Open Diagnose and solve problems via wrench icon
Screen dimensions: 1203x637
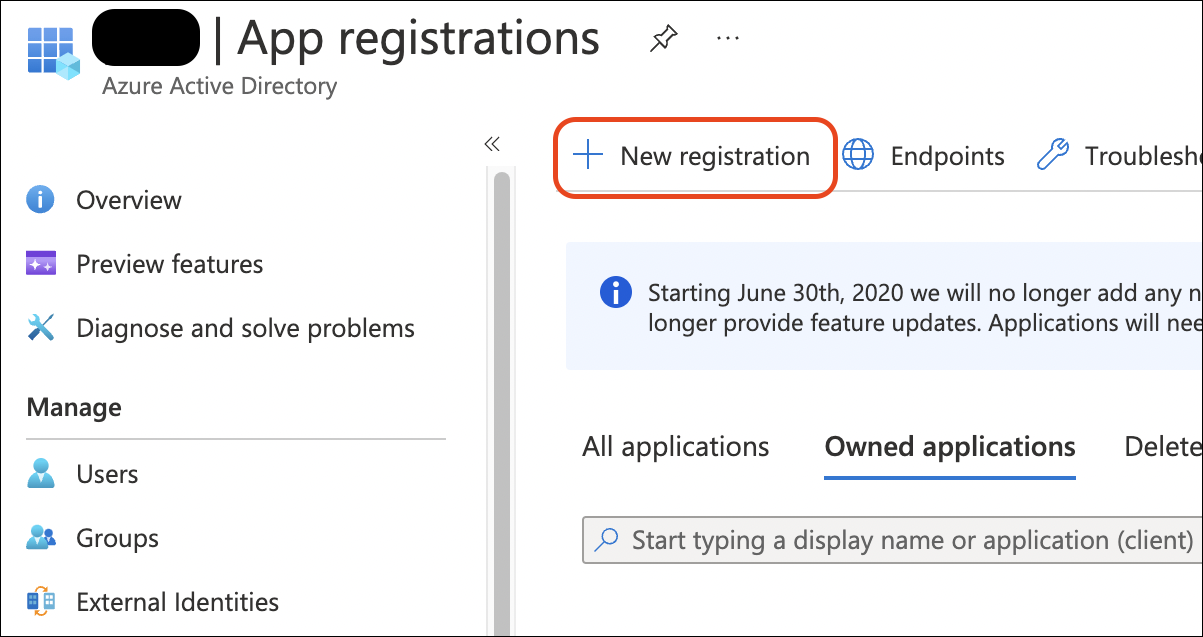(x=40, y=327)
